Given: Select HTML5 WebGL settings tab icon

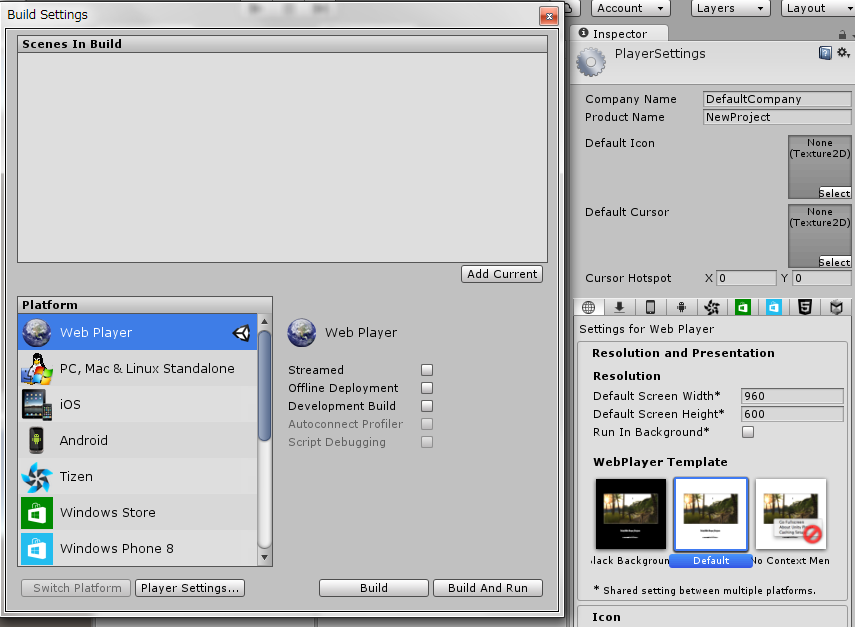Looking at the screenshot, I should tap(805, 308).
